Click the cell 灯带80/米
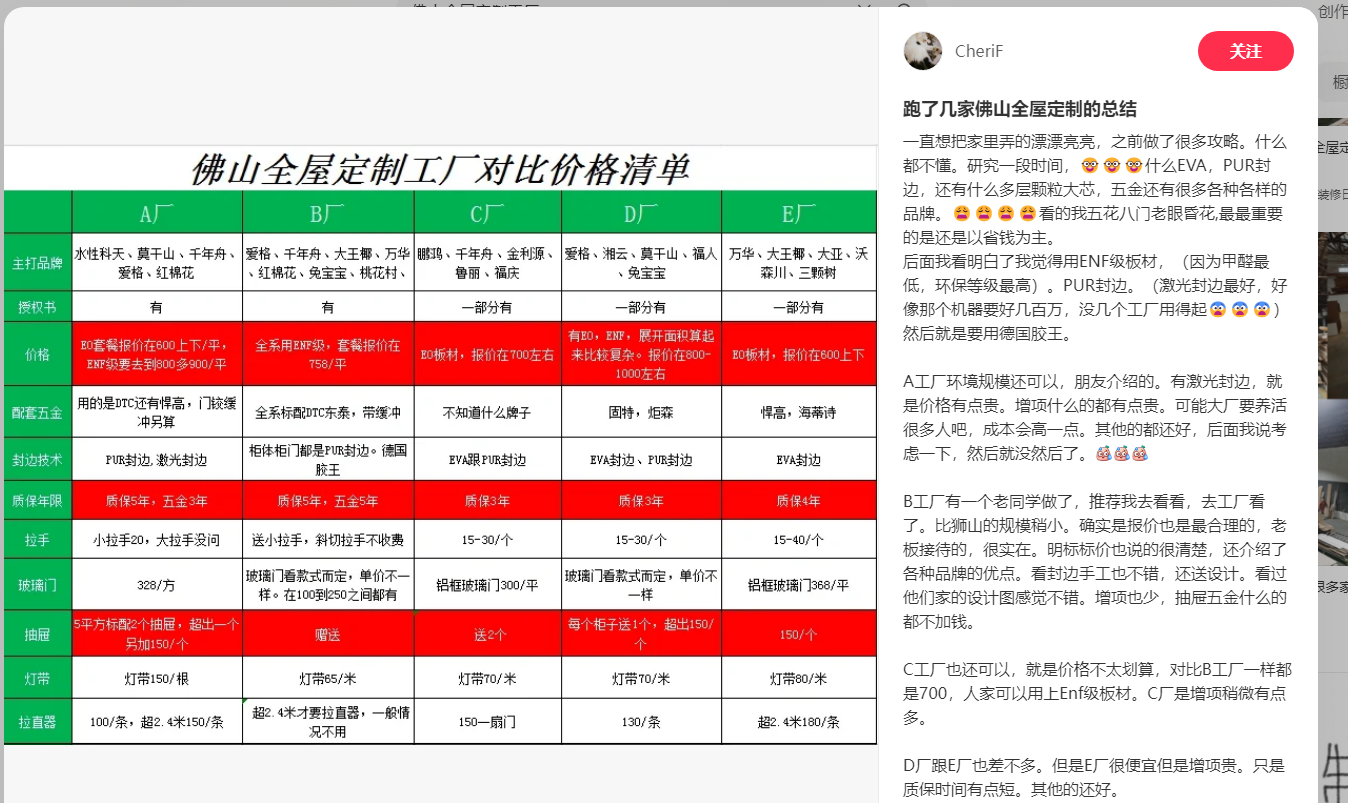 (x=799, y=678)
